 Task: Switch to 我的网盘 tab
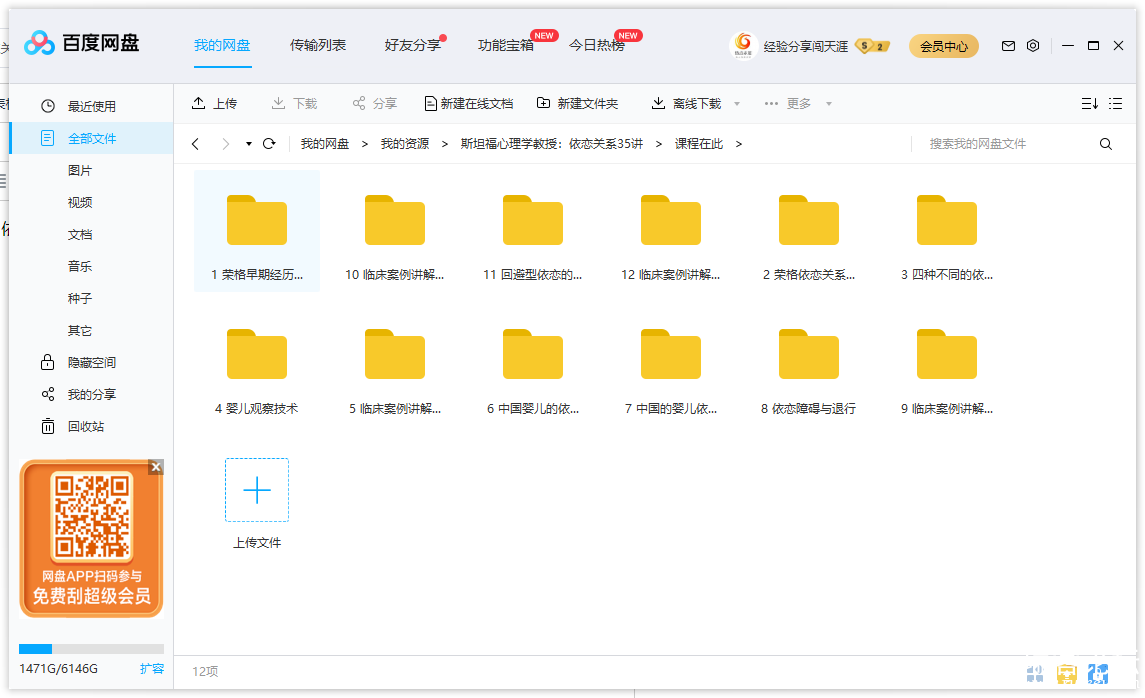click(222, 45)
